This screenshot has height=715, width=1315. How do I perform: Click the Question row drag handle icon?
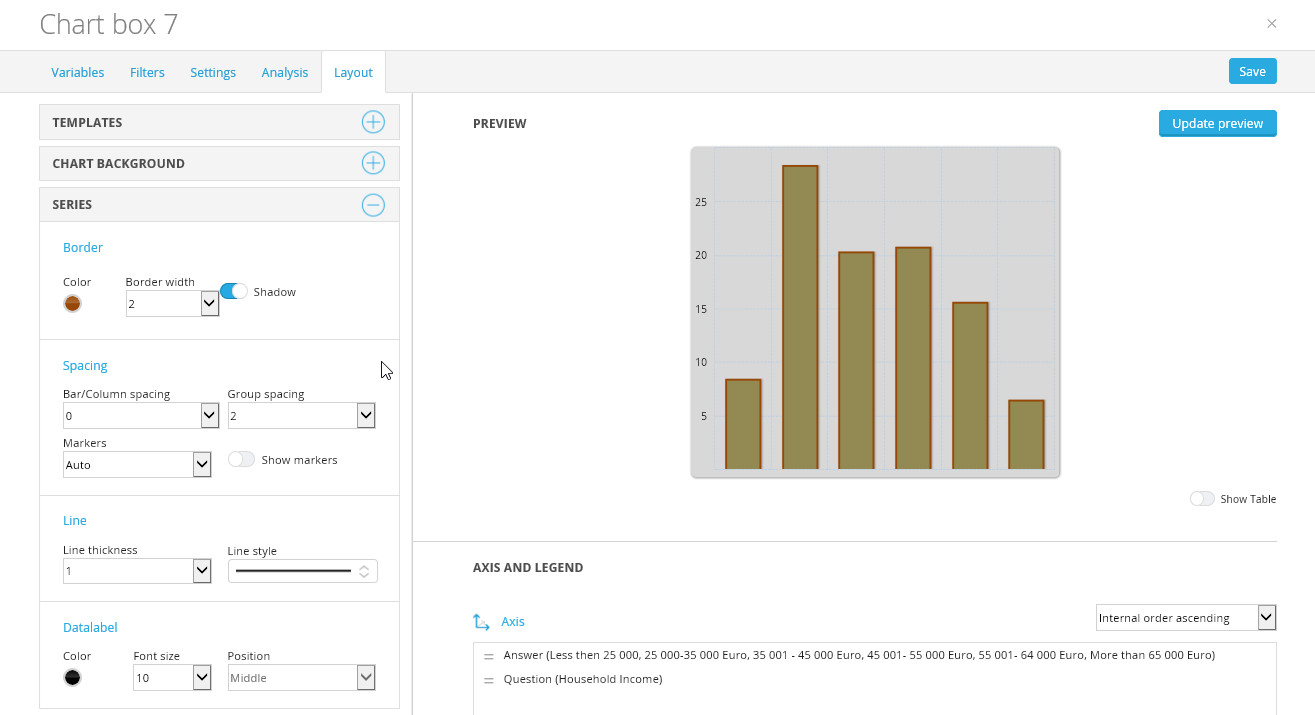[x=489, y=680]
